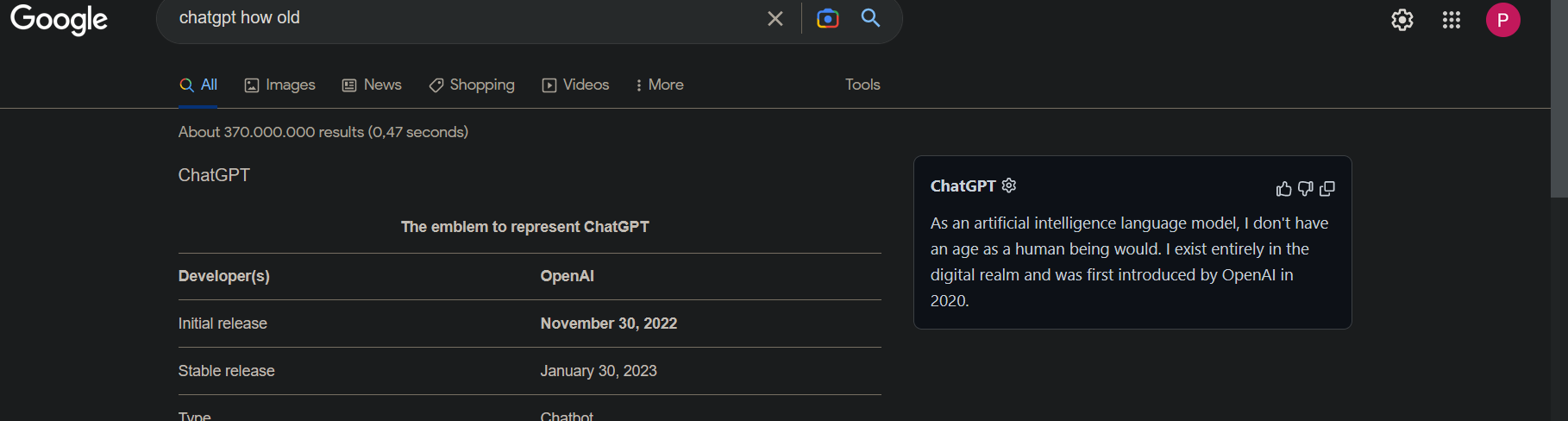The image size is (1568, 421).
Task: Open Google settings gear
Action: coord(1402,20)
